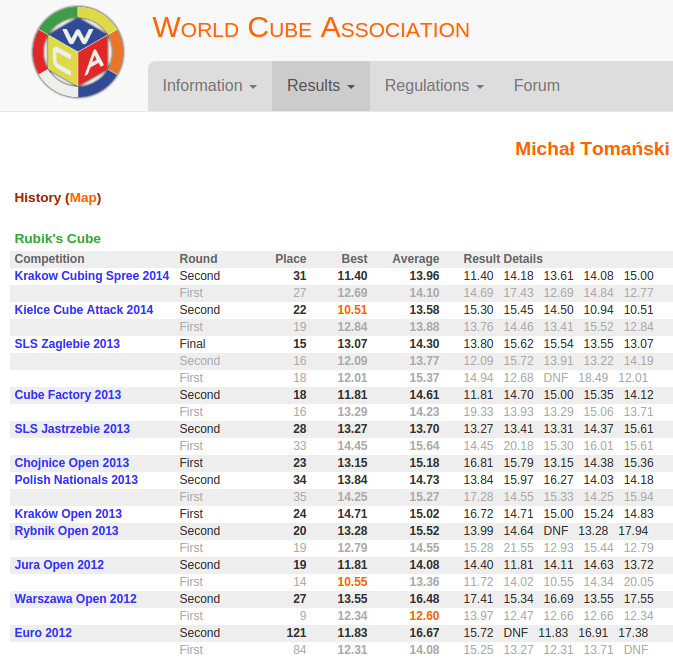Click the Place column header
673x659 pixels.
coord(291,259)
